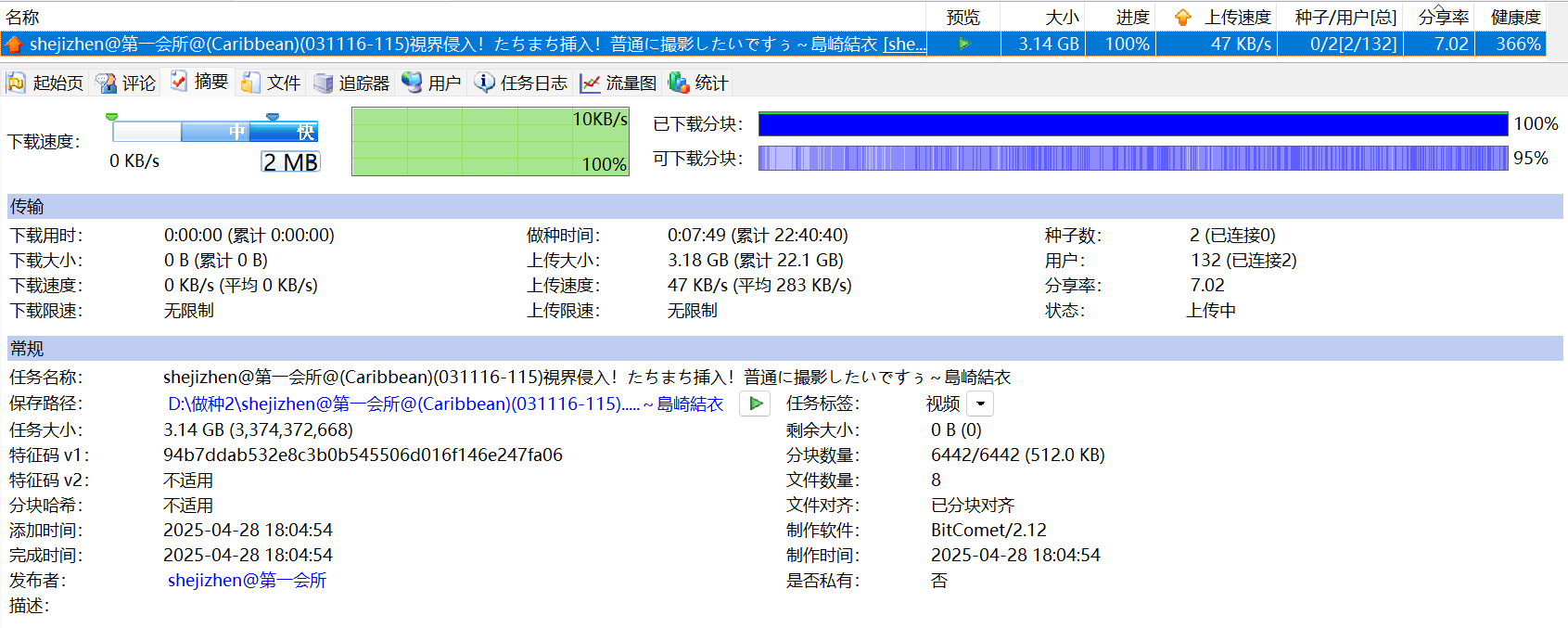The width and height of the screenshot is (1568, 628).
Task: Click the 剩余大小 value 0 B (0)
Action: click(x=956, y=429)
